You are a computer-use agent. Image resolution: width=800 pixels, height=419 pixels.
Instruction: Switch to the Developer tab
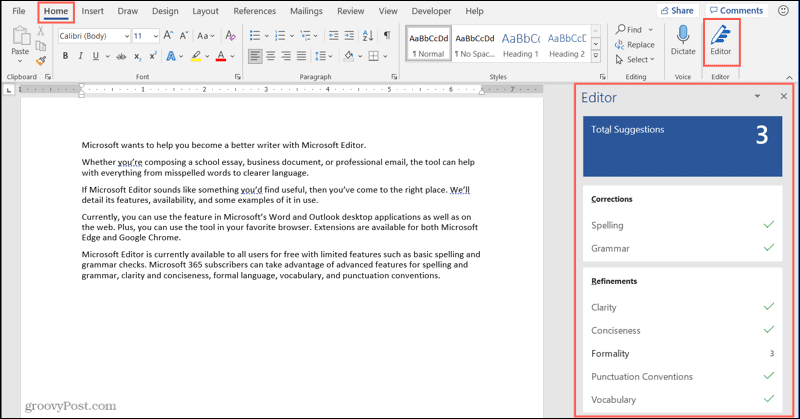pos(431,11)
